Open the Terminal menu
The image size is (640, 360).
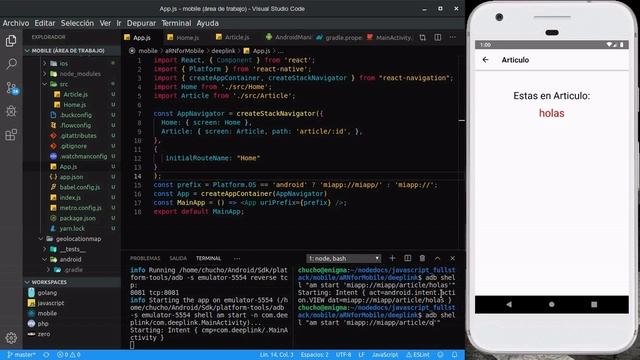pyautogui.click(x=176, y=23)
